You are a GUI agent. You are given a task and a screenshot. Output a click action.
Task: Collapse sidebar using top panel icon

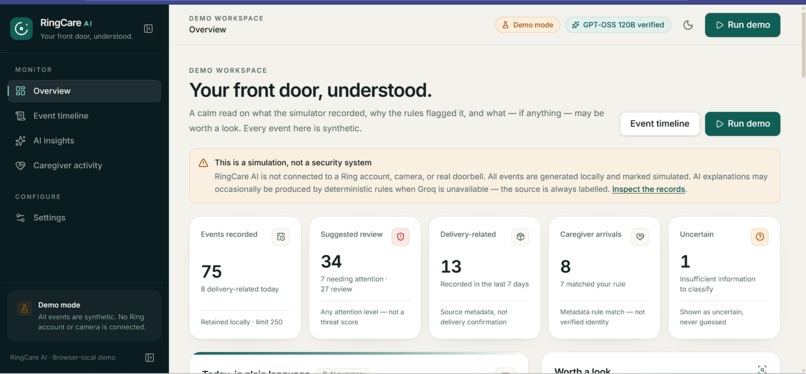[148, 29]
